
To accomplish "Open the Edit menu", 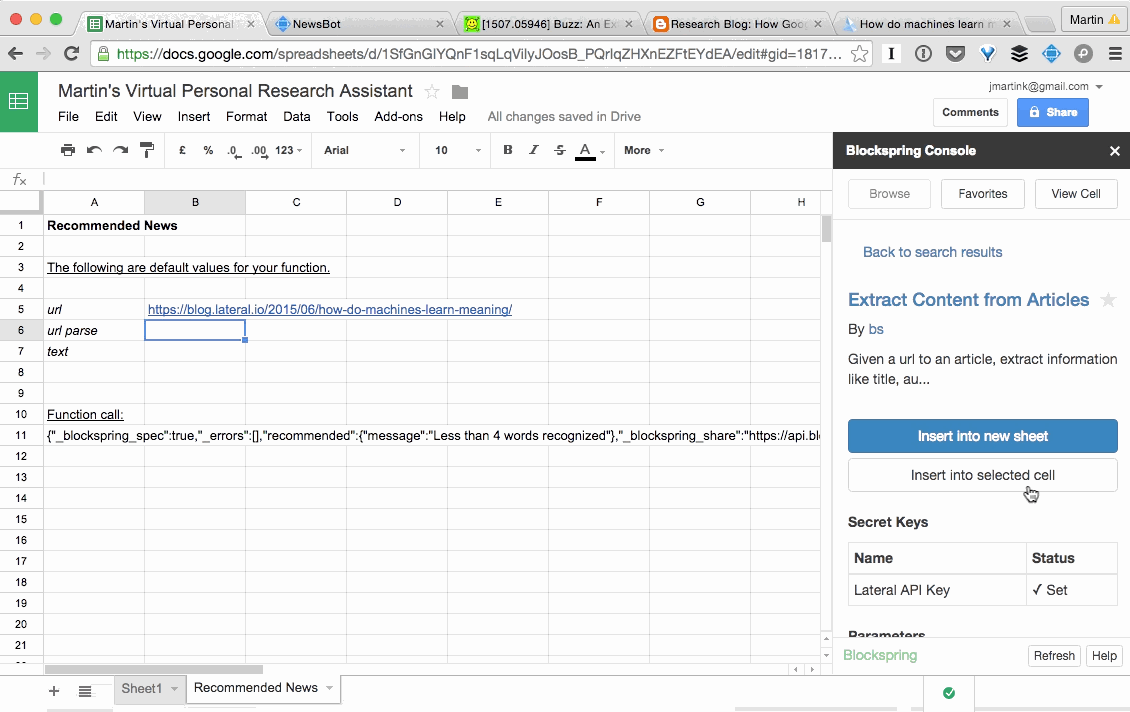I will [x=106, y=117].
